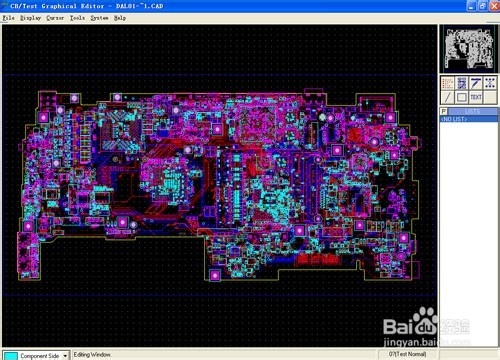This screenshot has height=360, width=500.
Task: Select the red dotted list tool icon
Action: pyautogui.click(x=447, y=83)
